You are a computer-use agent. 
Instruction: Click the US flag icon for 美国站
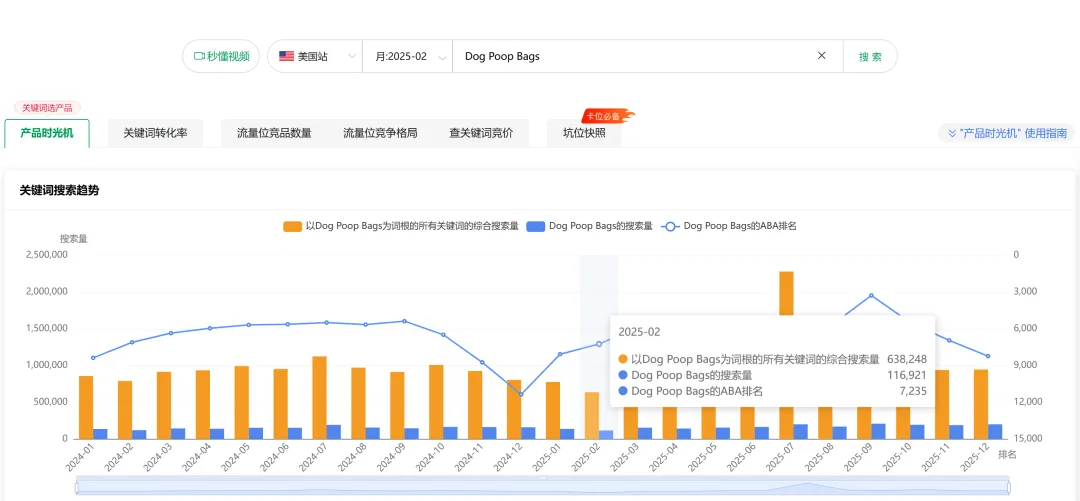[x=286, y=56]
